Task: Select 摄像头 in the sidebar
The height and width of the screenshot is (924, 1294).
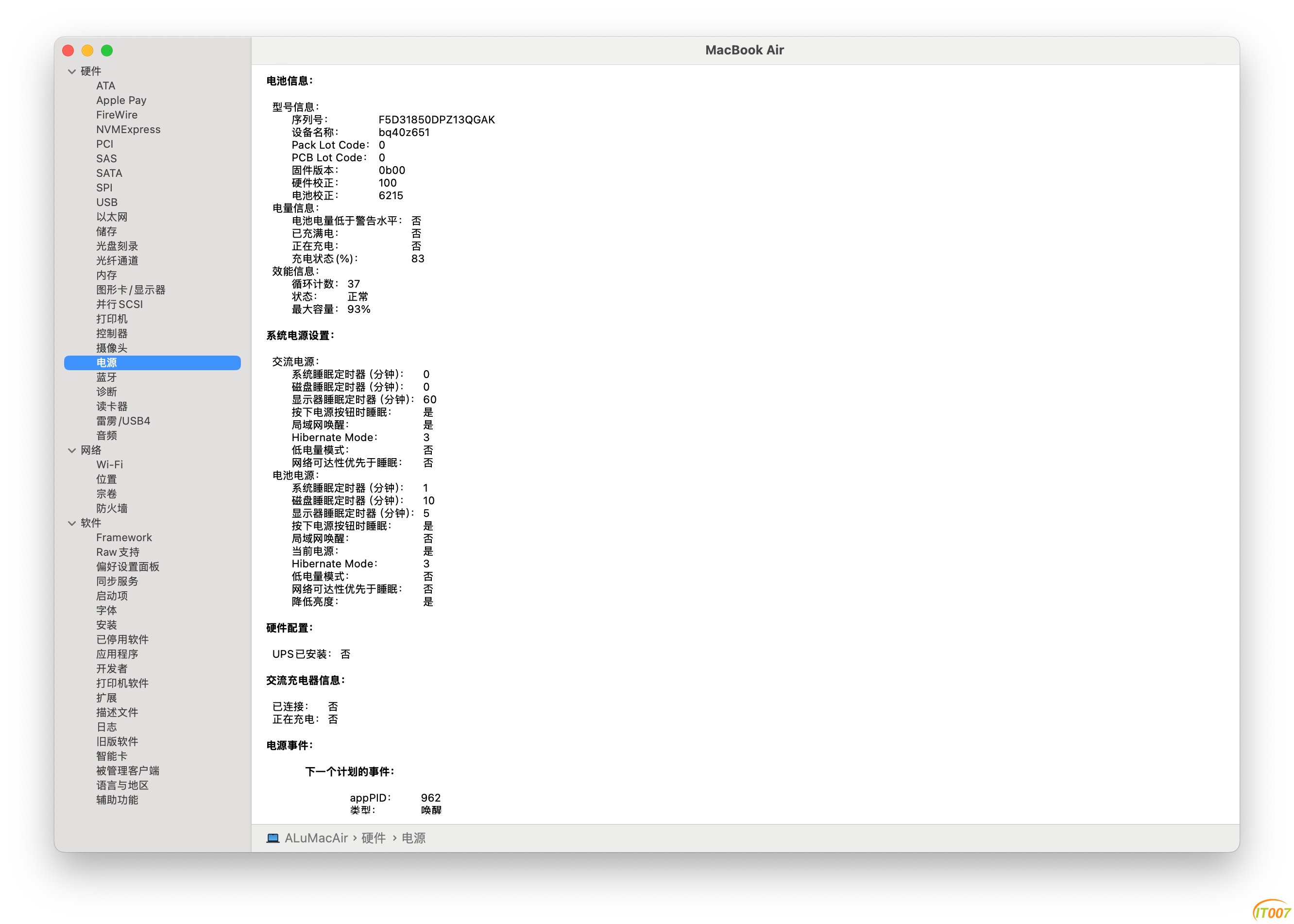Action: [112, 348]
